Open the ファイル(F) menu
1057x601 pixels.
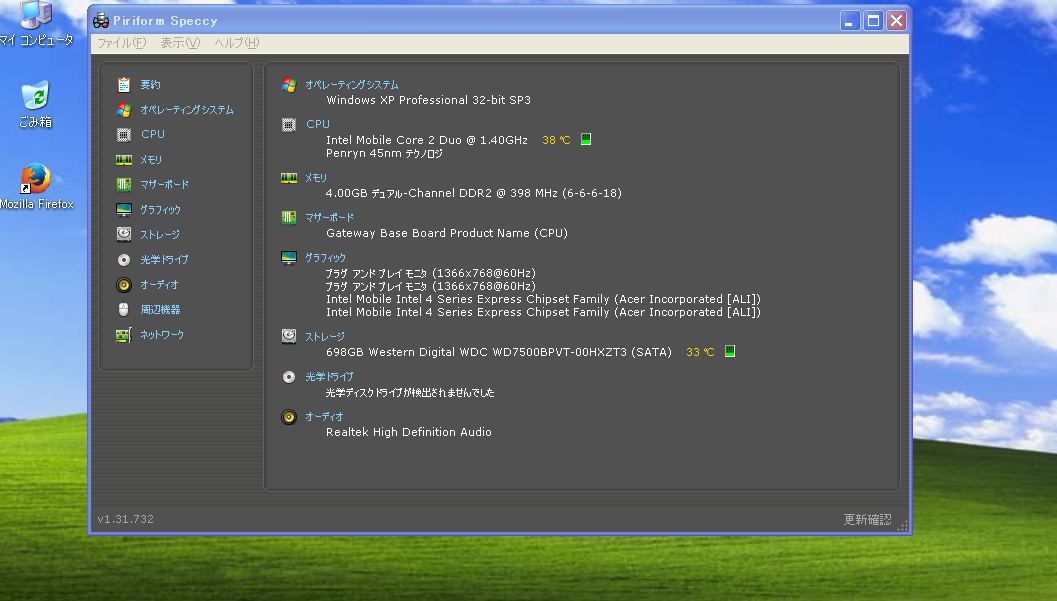121,42
